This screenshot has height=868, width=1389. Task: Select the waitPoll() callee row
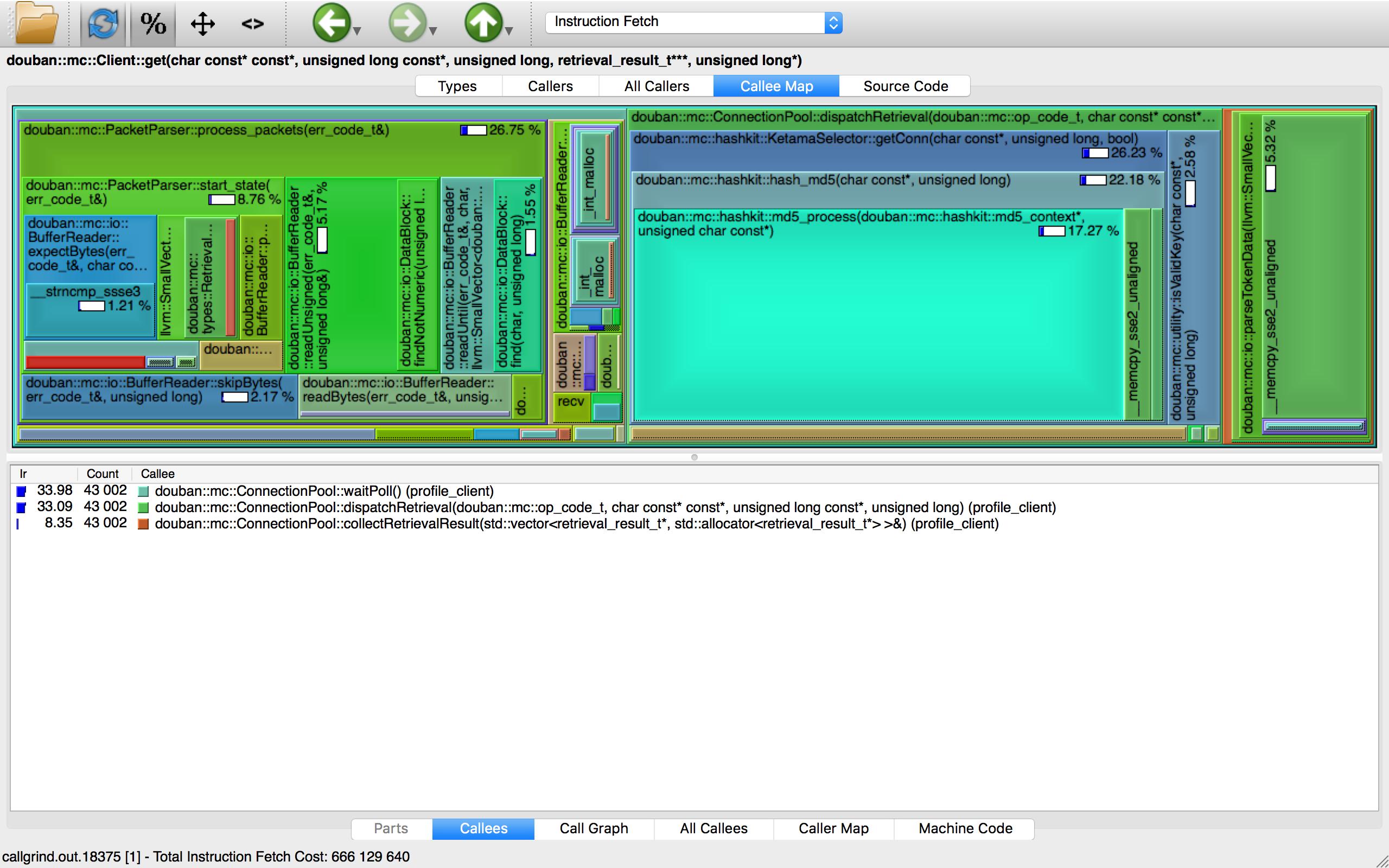tap(324, 491)
